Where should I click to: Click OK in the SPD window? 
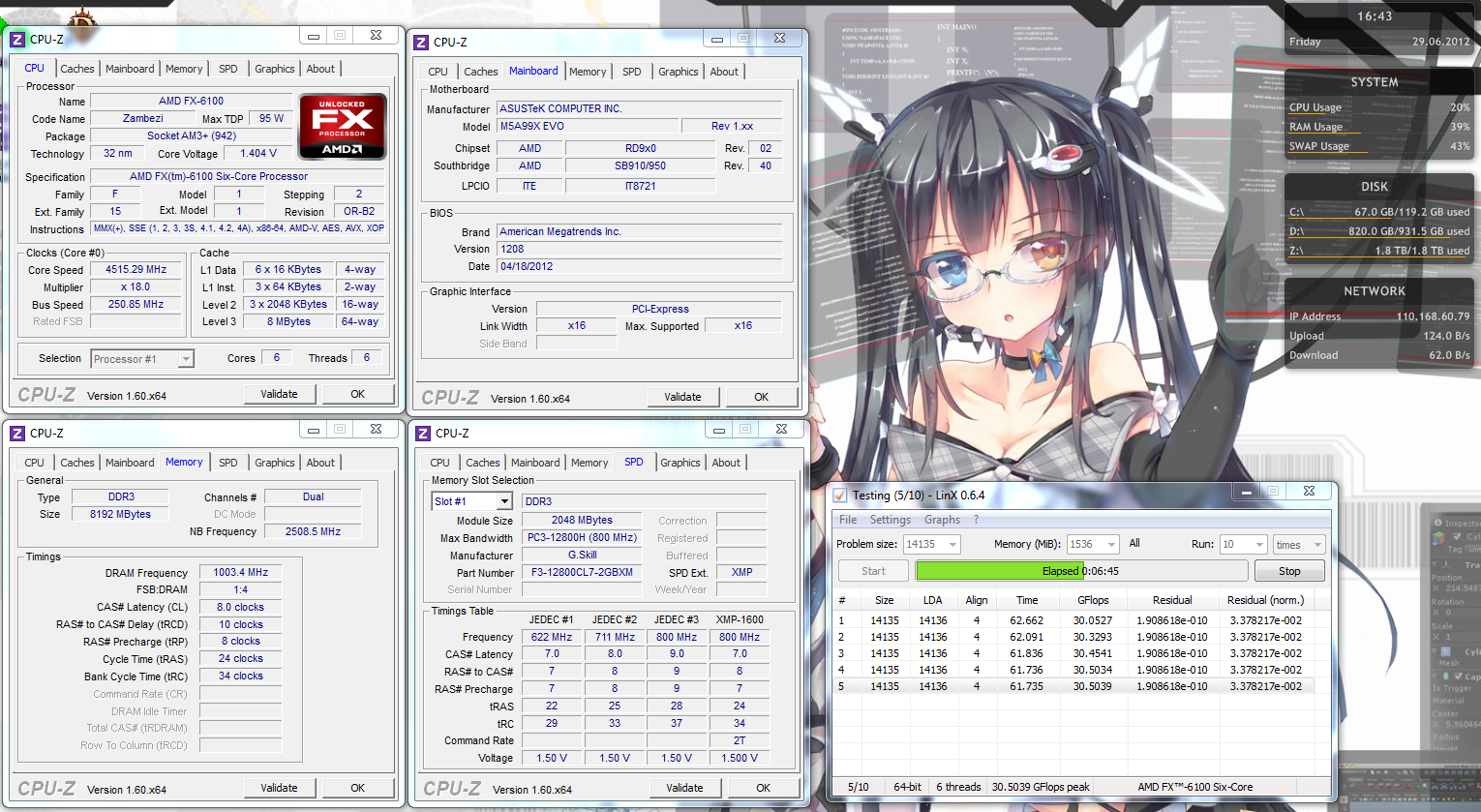pos(763,788)
